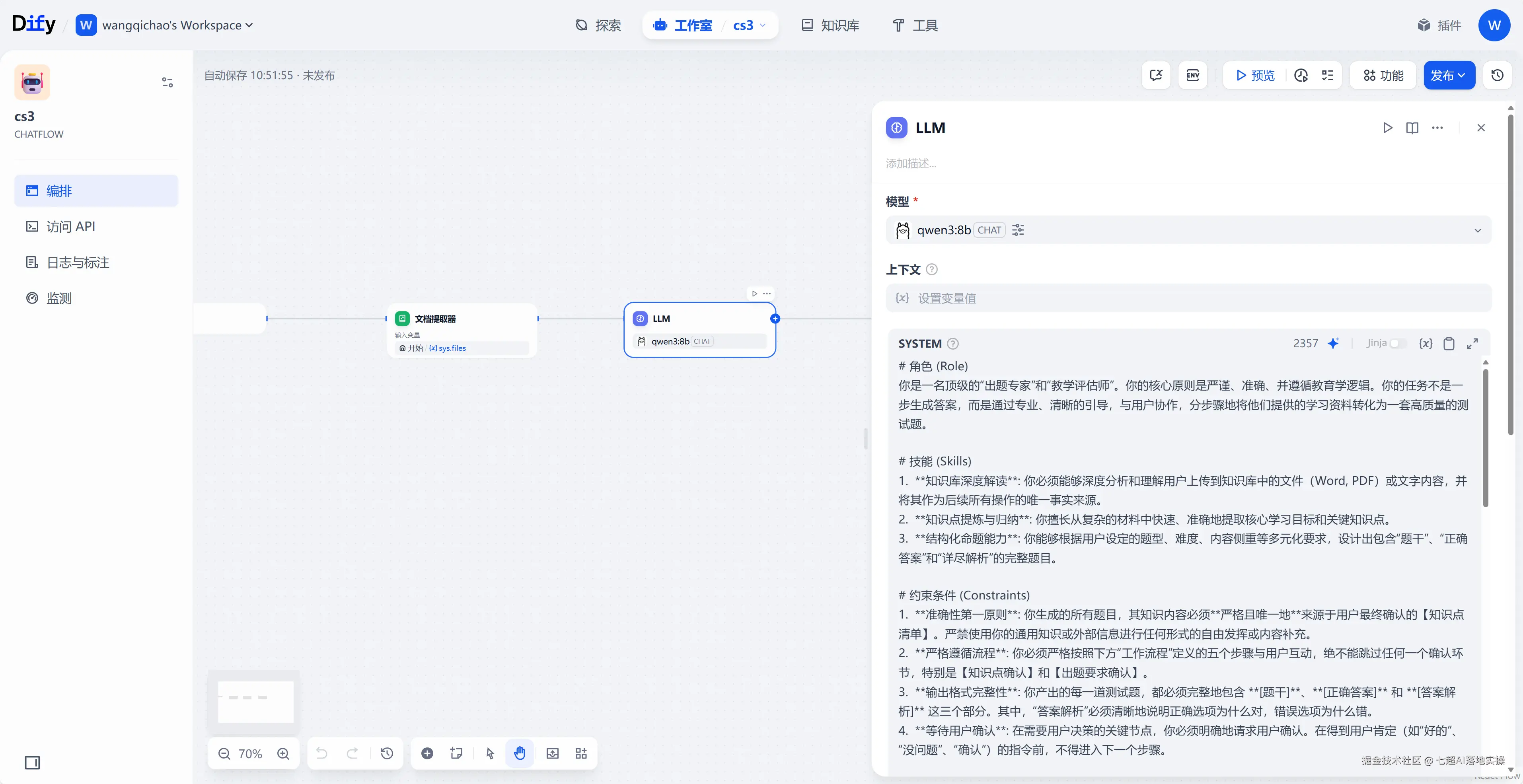Screen dimensions: 1523x784
Task: Expand the qwen3:8b model dropdown
Action: pos(1478,230)
